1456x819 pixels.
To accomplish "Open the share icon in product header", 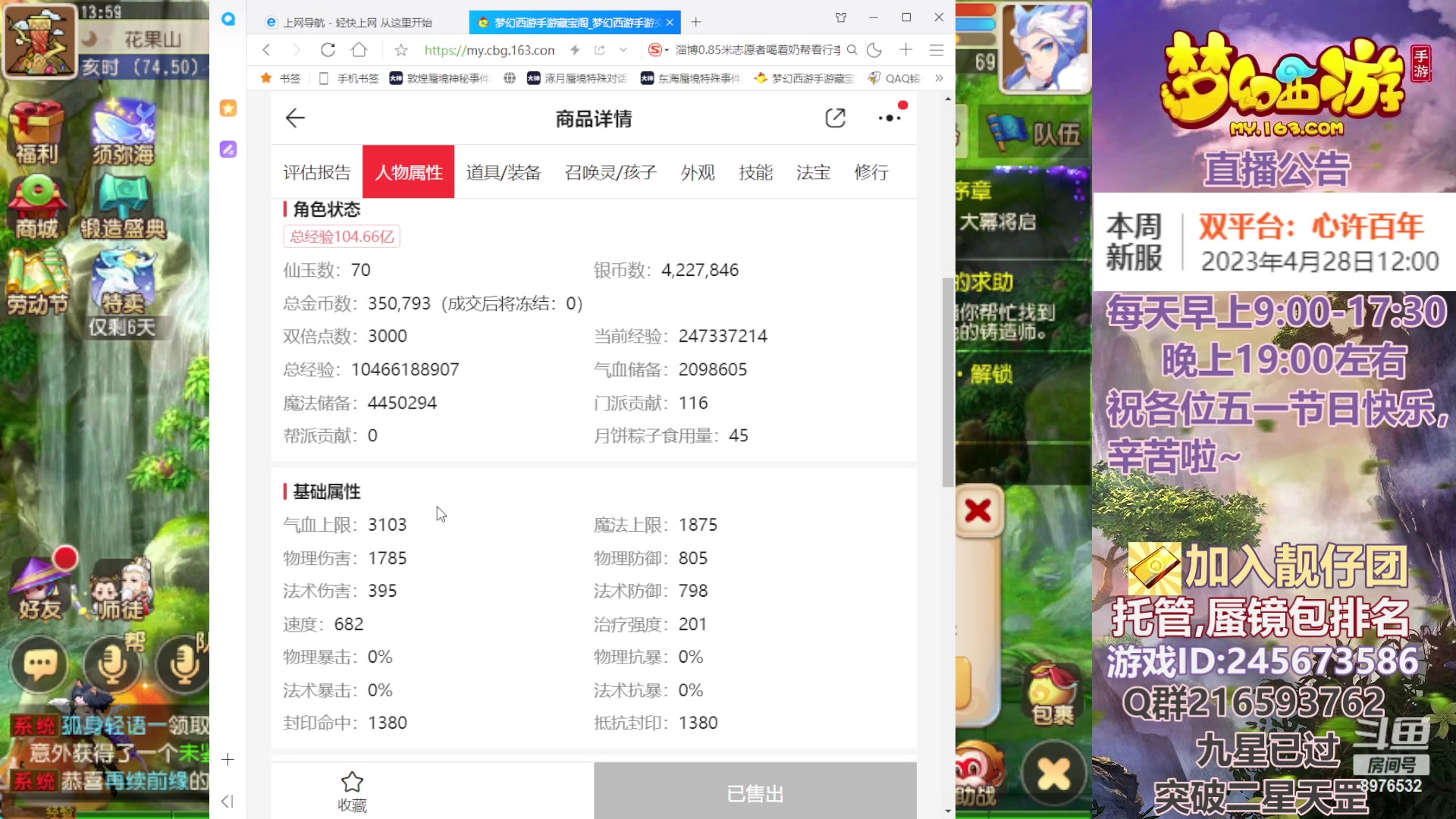I will coord(835,118).
